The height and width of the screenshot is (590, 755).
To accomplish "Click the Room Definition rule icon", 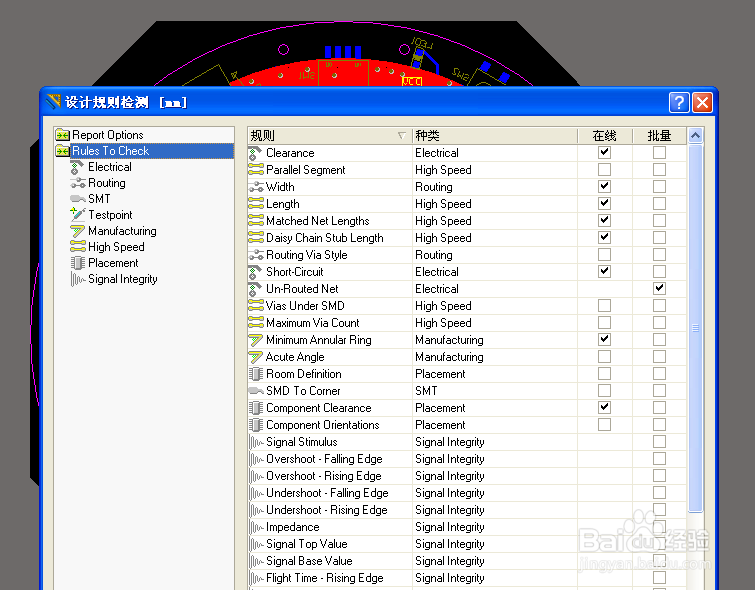I will 256,374.
